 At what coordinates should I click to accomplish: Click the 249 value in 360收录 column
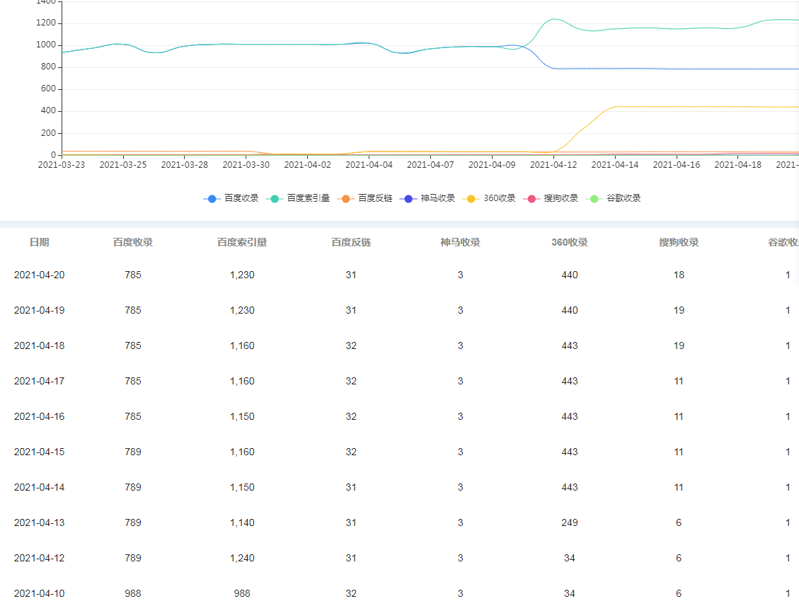569,523
